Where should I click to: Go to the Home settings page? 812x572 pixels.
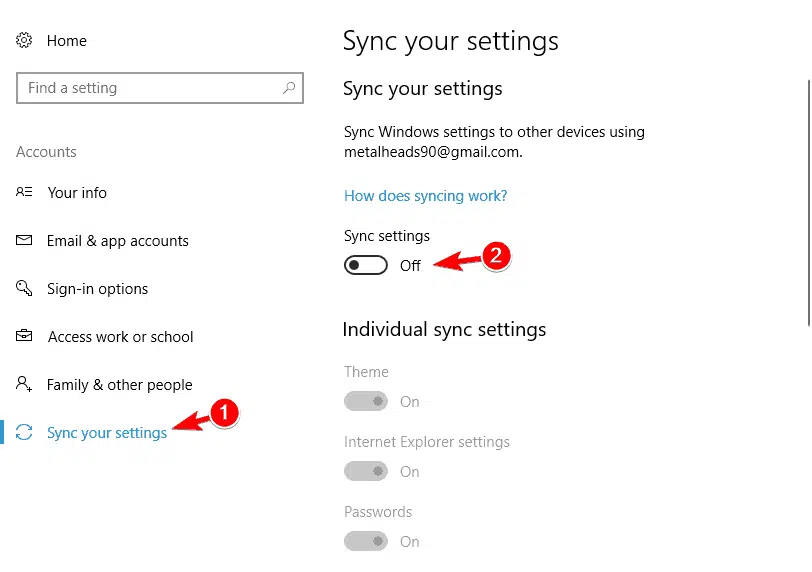67,41
